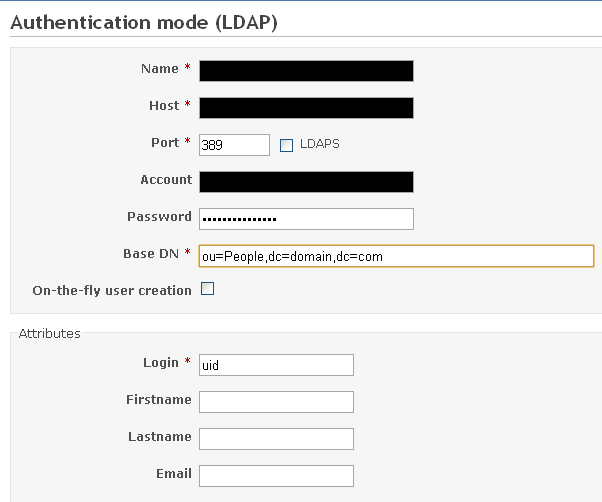Click the "Authentication mode (LDAP)" heading
Viewport: 602px width, 502px height.
pos(144,21)
